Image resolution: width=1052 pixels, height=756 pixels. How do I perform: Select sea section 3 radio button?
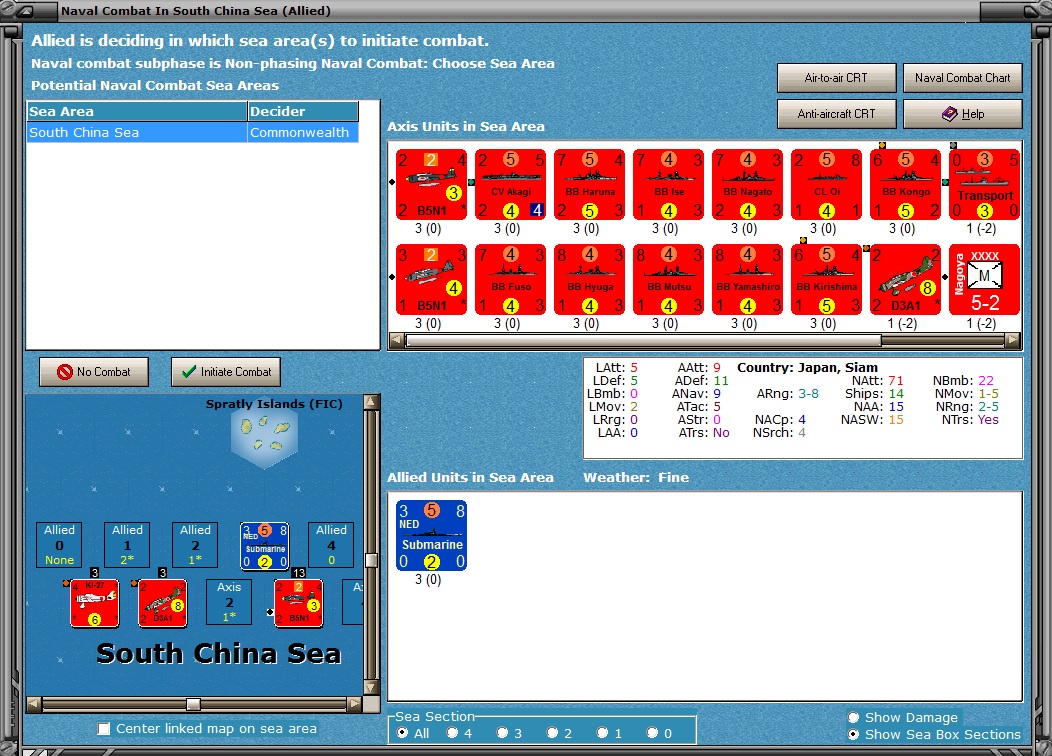pos(503,733)
